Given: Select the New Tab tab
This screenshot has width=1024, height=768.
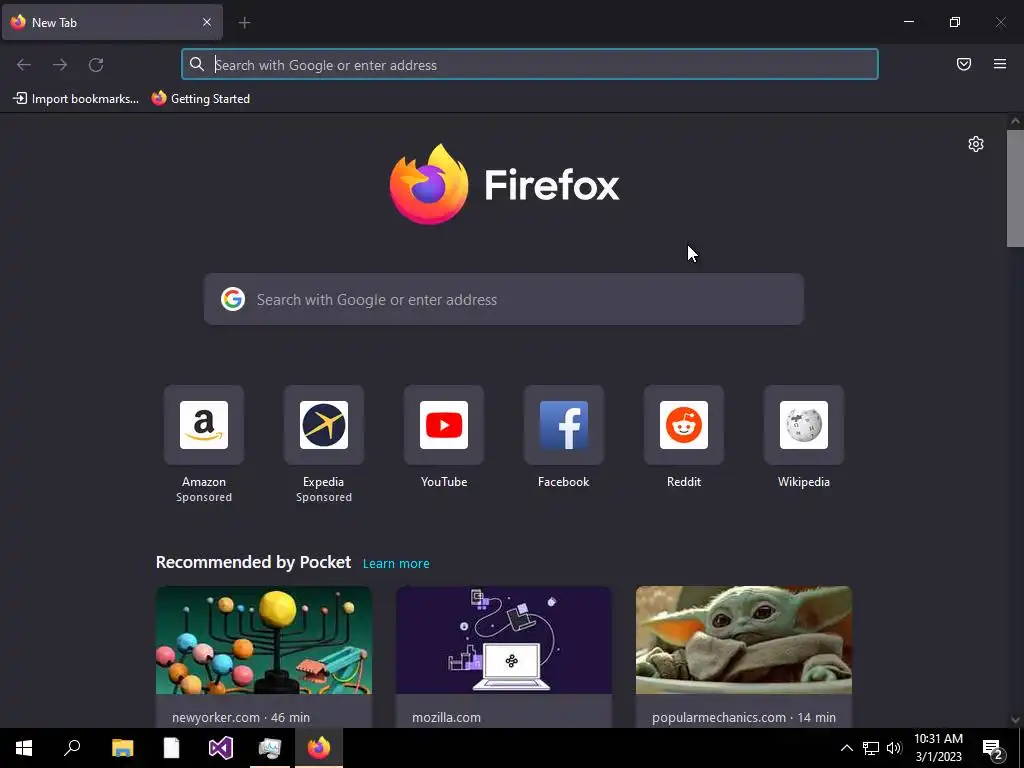Looking at the screenshot, I should (112, 22).
